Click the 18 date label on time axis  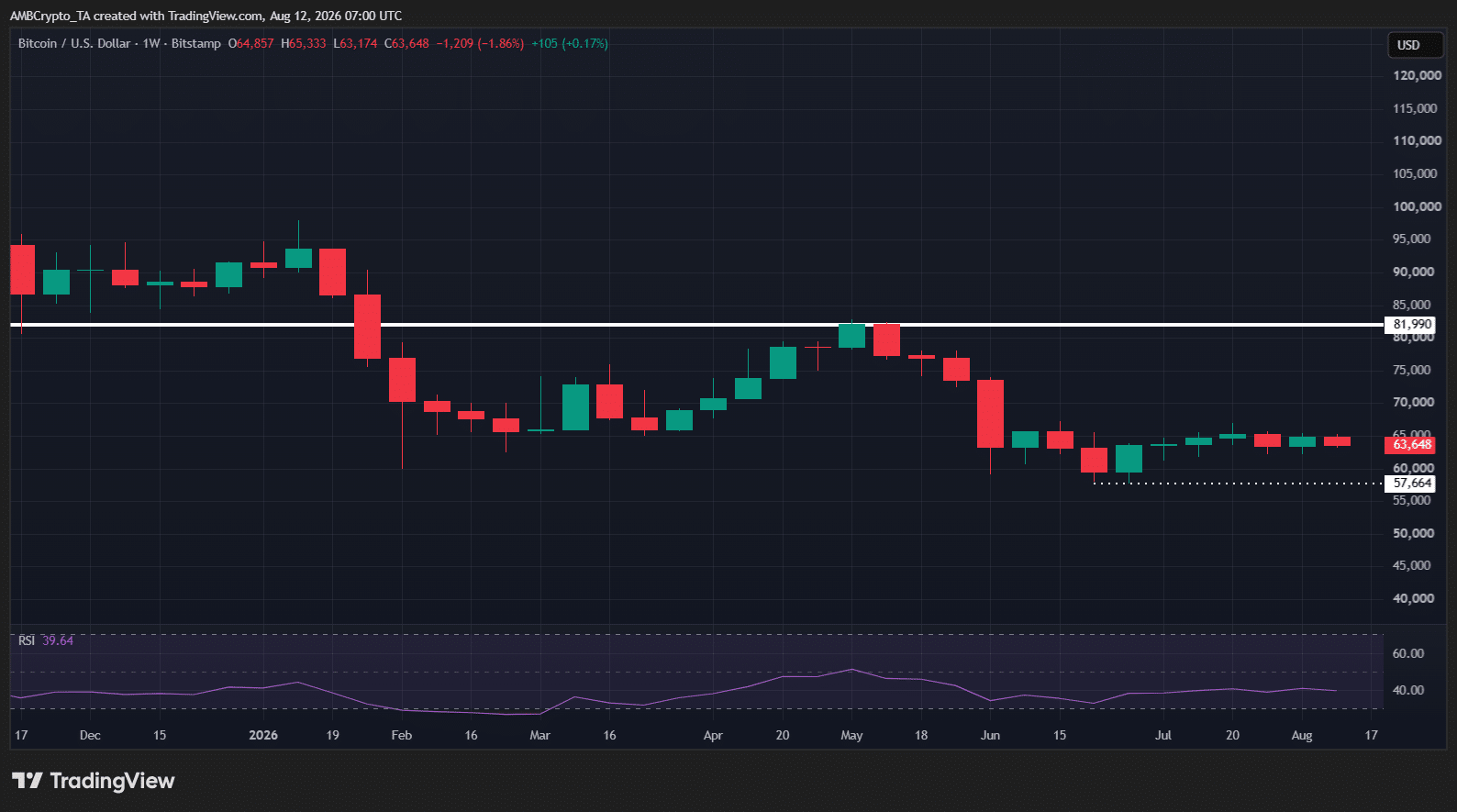921,735
